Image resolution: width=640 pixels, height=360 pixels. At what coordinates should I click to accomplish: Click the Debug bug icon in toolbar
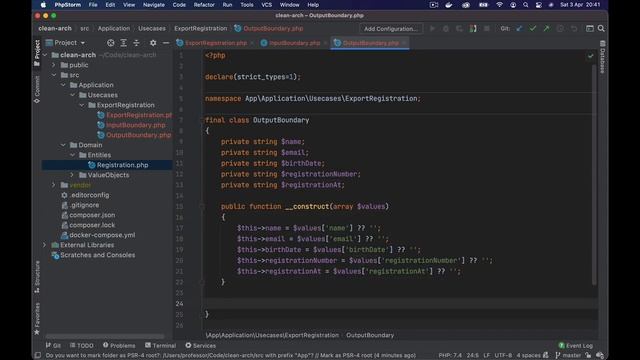(446, 29)
